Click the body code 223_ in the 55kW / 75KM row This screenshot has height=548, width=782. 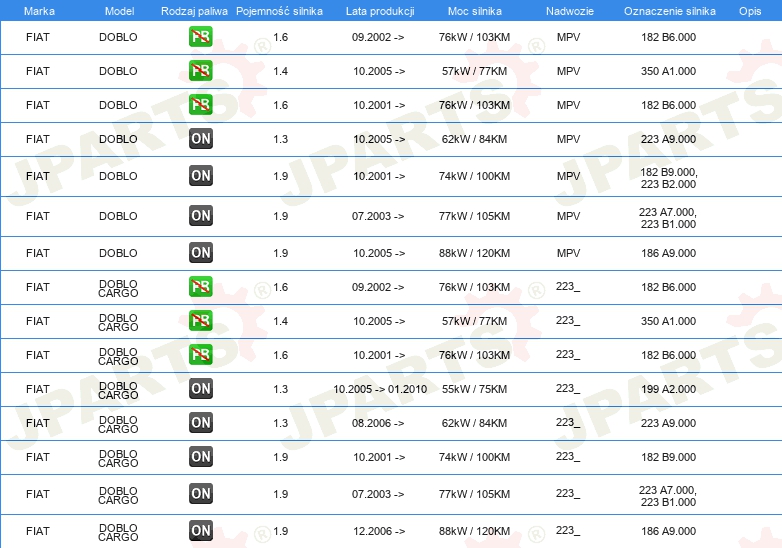tap(568, 388)
